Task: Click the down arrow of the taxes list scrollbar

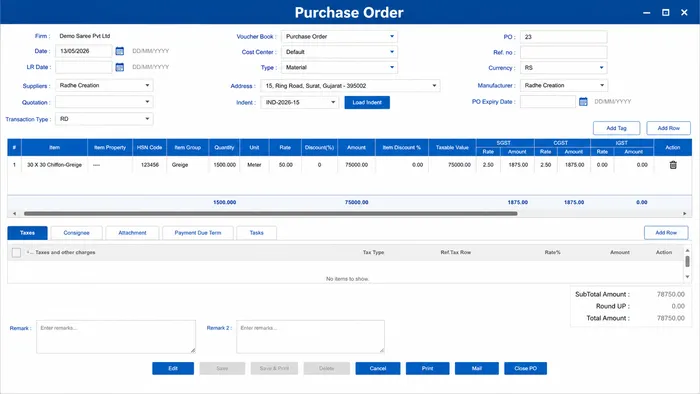Action: coord(688,277)
